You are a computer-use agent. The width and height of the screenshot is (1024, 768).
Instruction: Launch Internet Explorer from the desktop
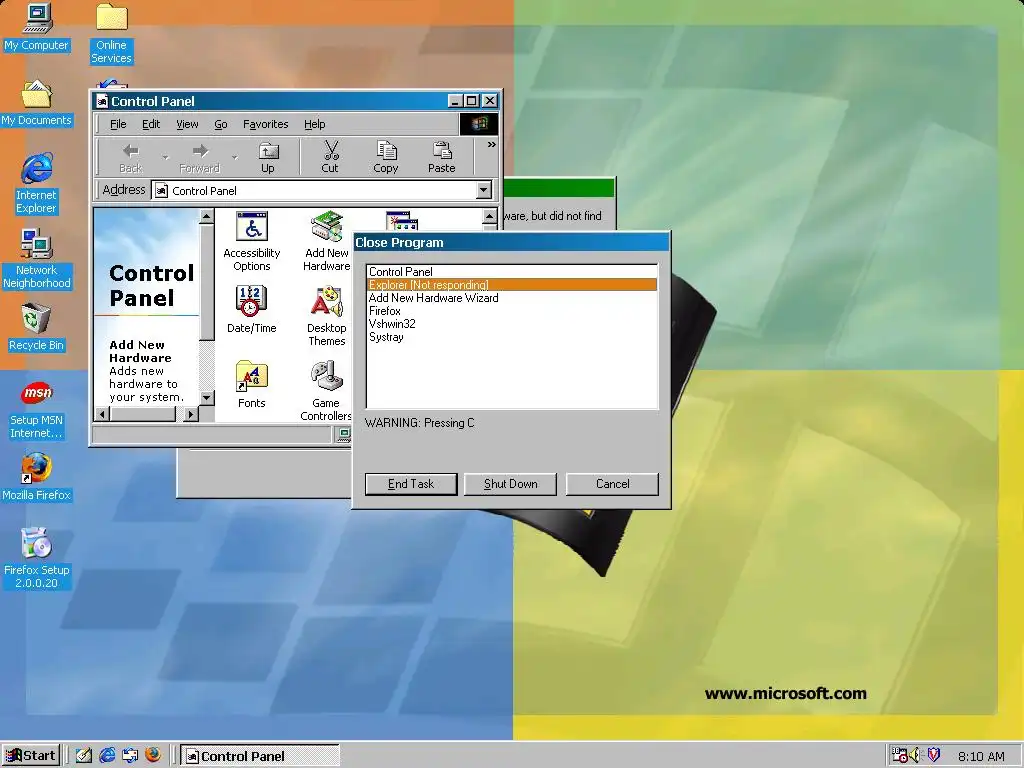click(37, 183)
